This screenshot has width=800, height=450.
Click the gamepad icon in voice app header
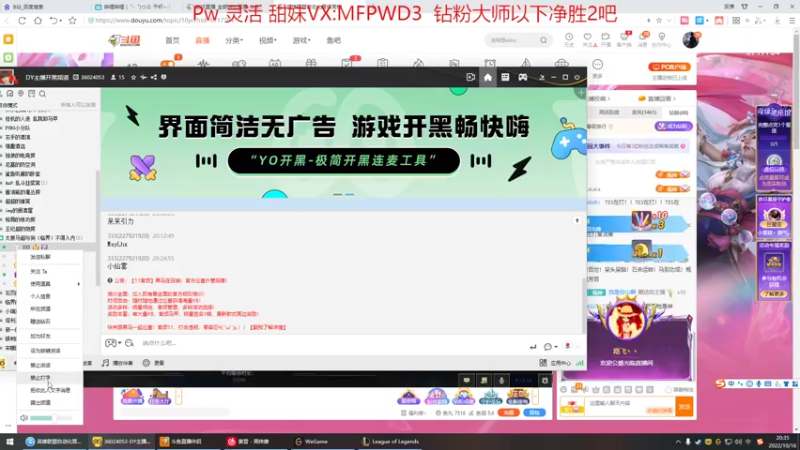pyautogui.click(x=523, y=77)
